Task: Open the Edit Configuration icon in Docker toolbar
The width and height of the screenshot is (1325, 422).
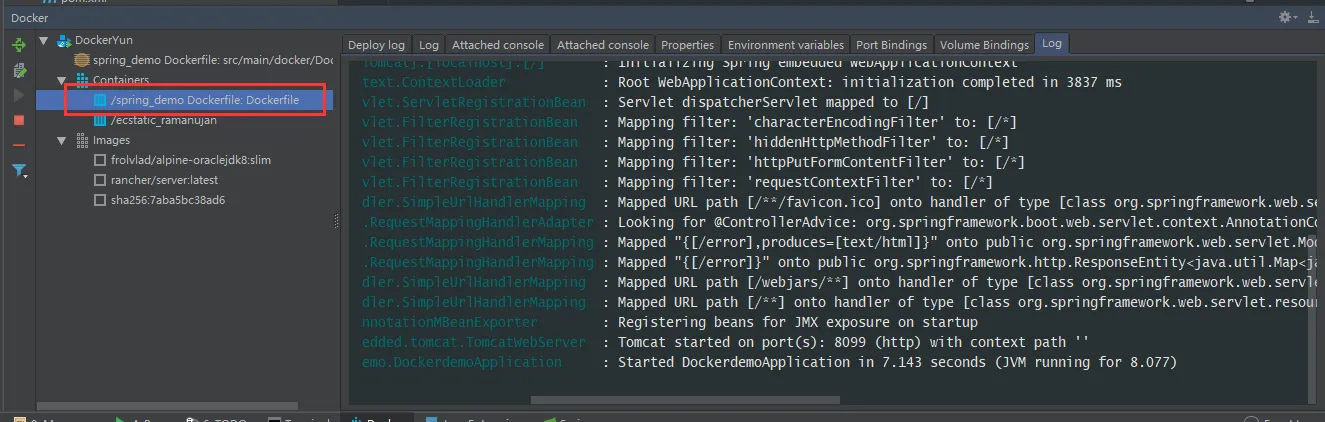Action: coord(18,70)
